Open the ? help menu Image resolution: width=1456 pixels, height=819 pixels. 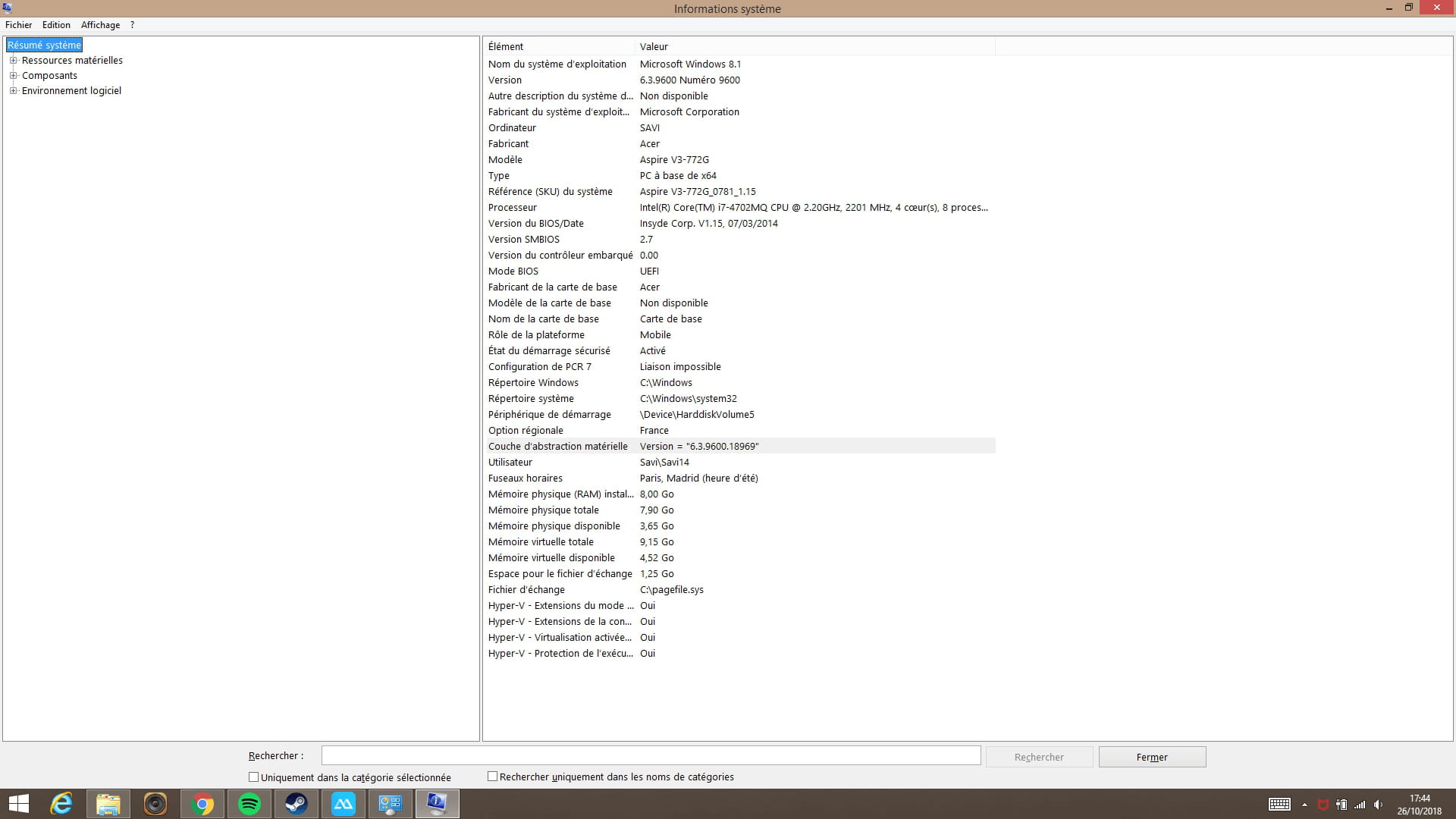pyautogui.click(x=132, y=25)
